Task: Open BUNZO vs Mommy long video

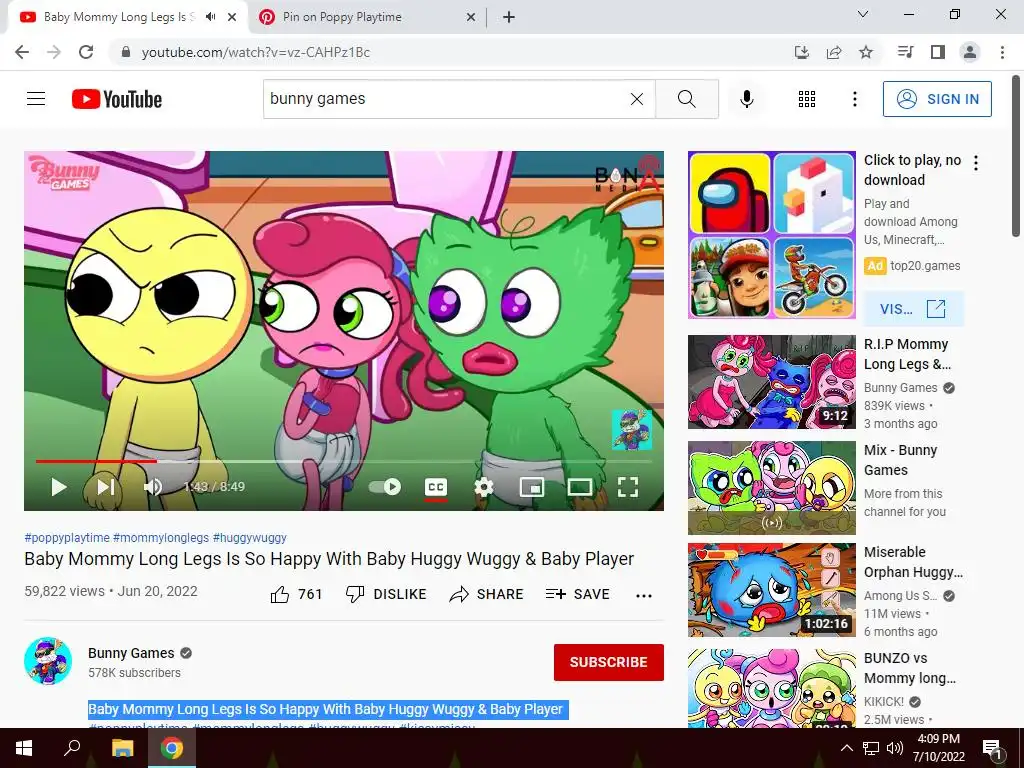Action: (x=771, y=688)
